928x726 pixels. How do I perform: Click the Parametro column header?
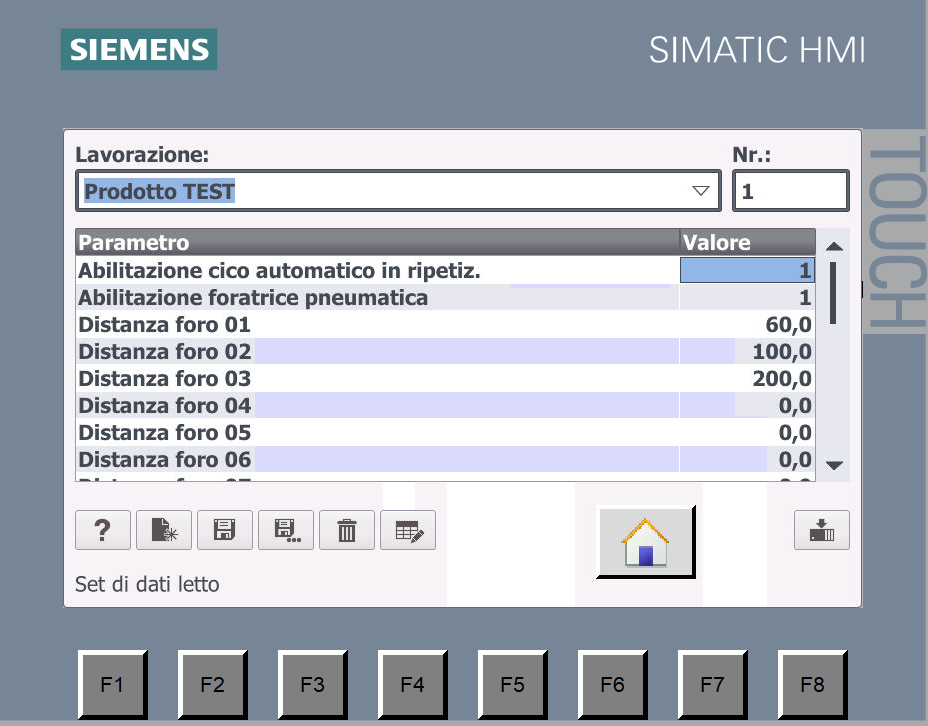(x=378, y=242)
